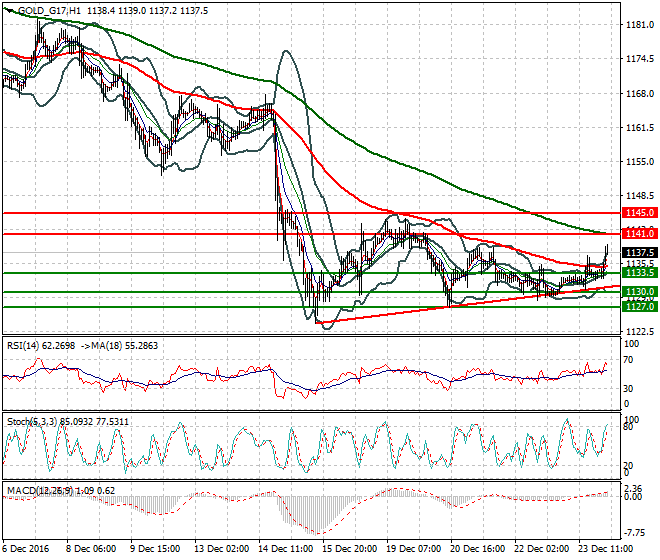Click the 19 Dec 07:00 time label
This screenshot has height=560, width=660.
click(x=413, y=549)
